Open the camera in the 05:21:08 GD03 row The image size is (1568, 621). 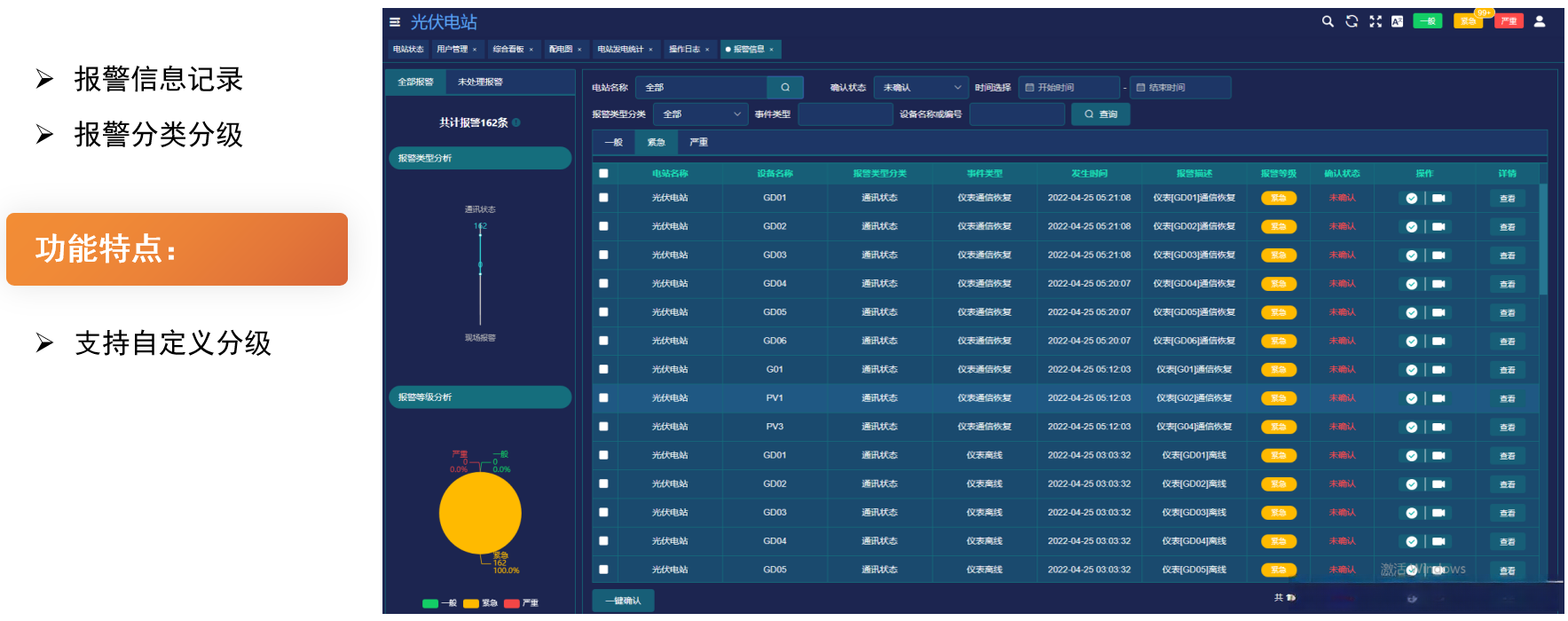pyautogui.click(x=1438, y=255)
